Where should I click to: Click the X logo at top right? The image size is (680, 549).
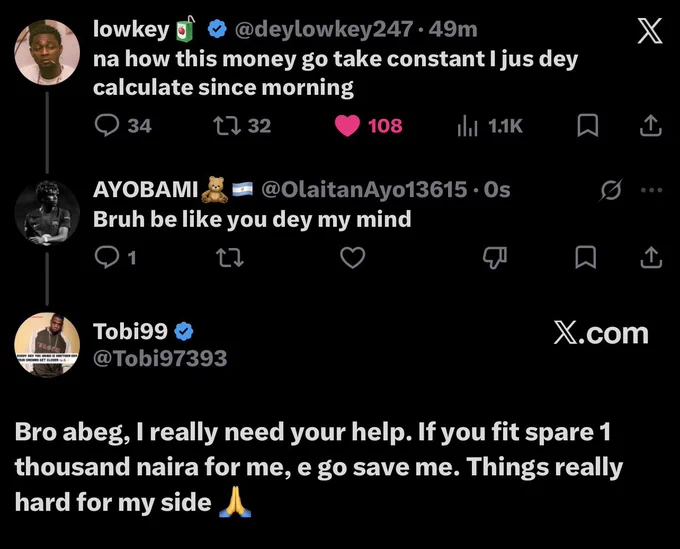click(x=650, y=31)
